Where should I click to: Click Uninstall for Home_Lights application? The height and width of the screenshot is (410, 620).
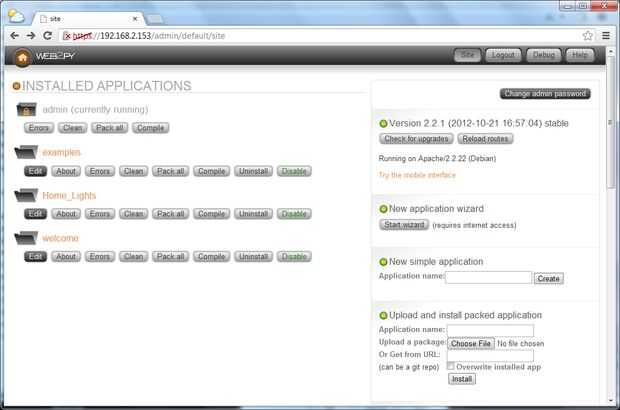pyautogui.click(x=253, y=214)
